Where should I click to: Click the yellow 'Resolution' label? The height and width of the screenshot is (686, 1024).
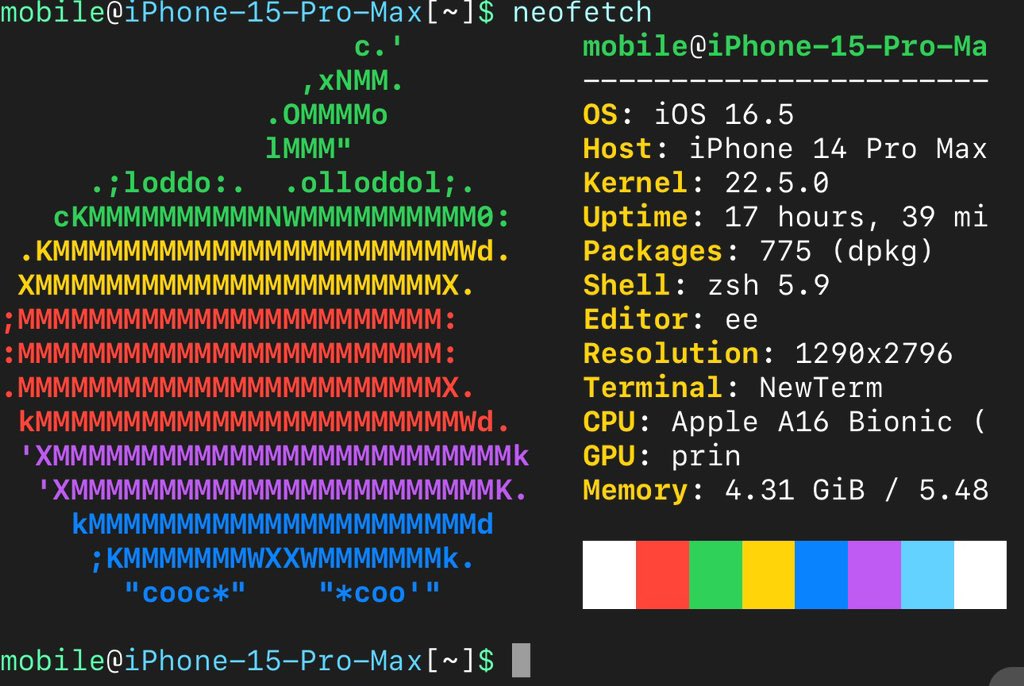(670, 353)
